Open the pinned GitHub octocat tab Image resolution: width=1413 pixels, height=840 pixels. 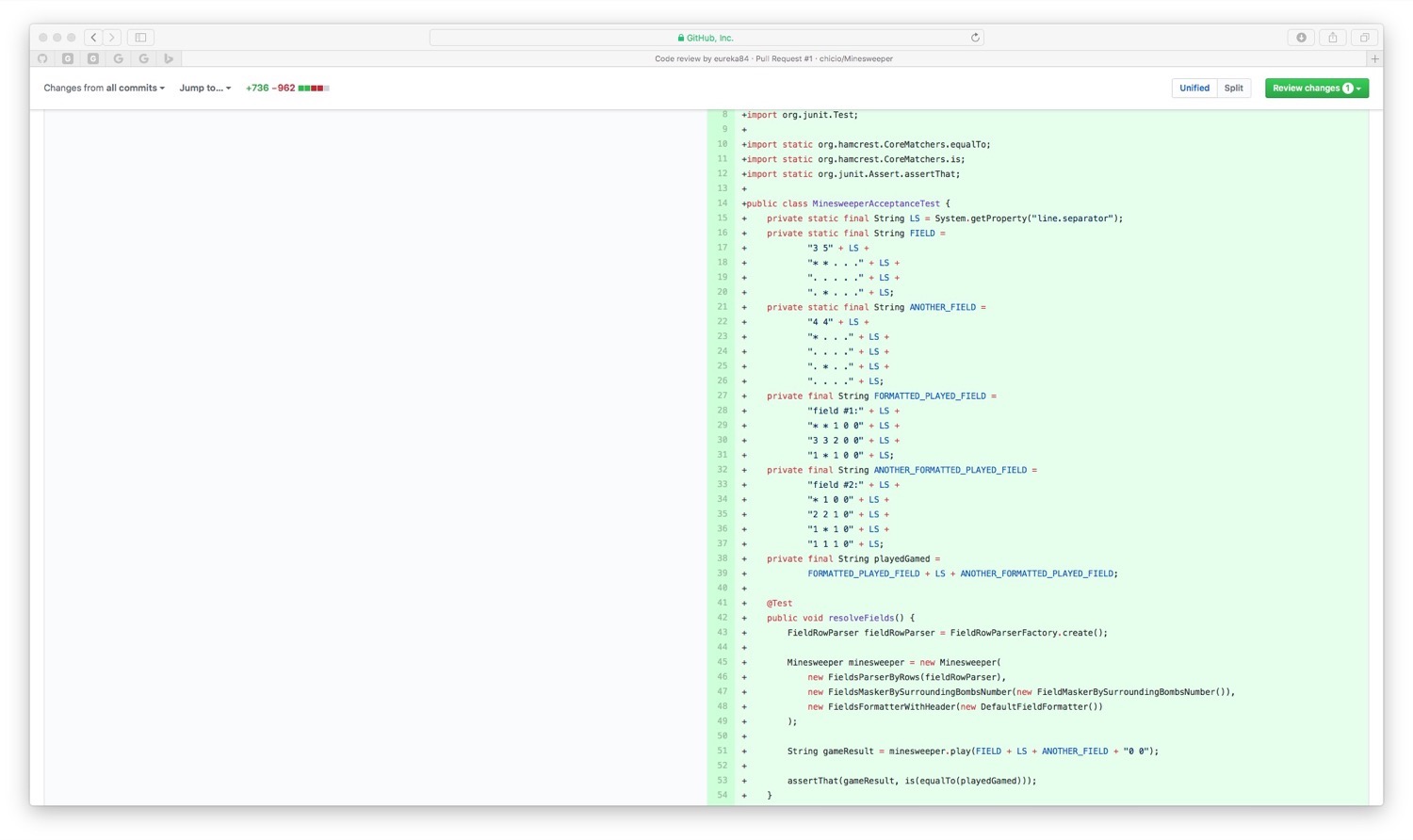42,58
